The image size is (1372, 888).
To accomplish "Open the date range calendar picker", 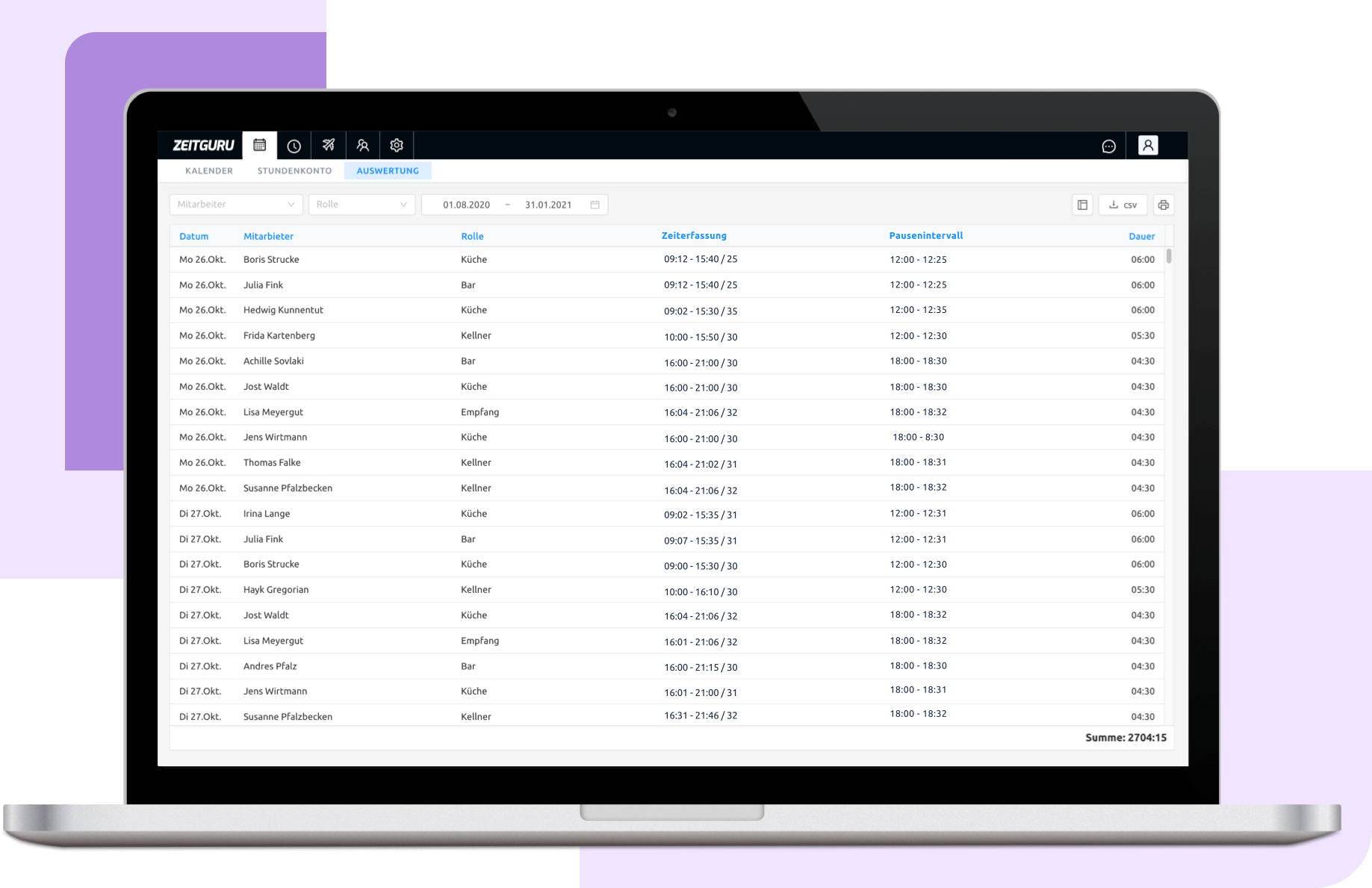I will coord(595,205).
